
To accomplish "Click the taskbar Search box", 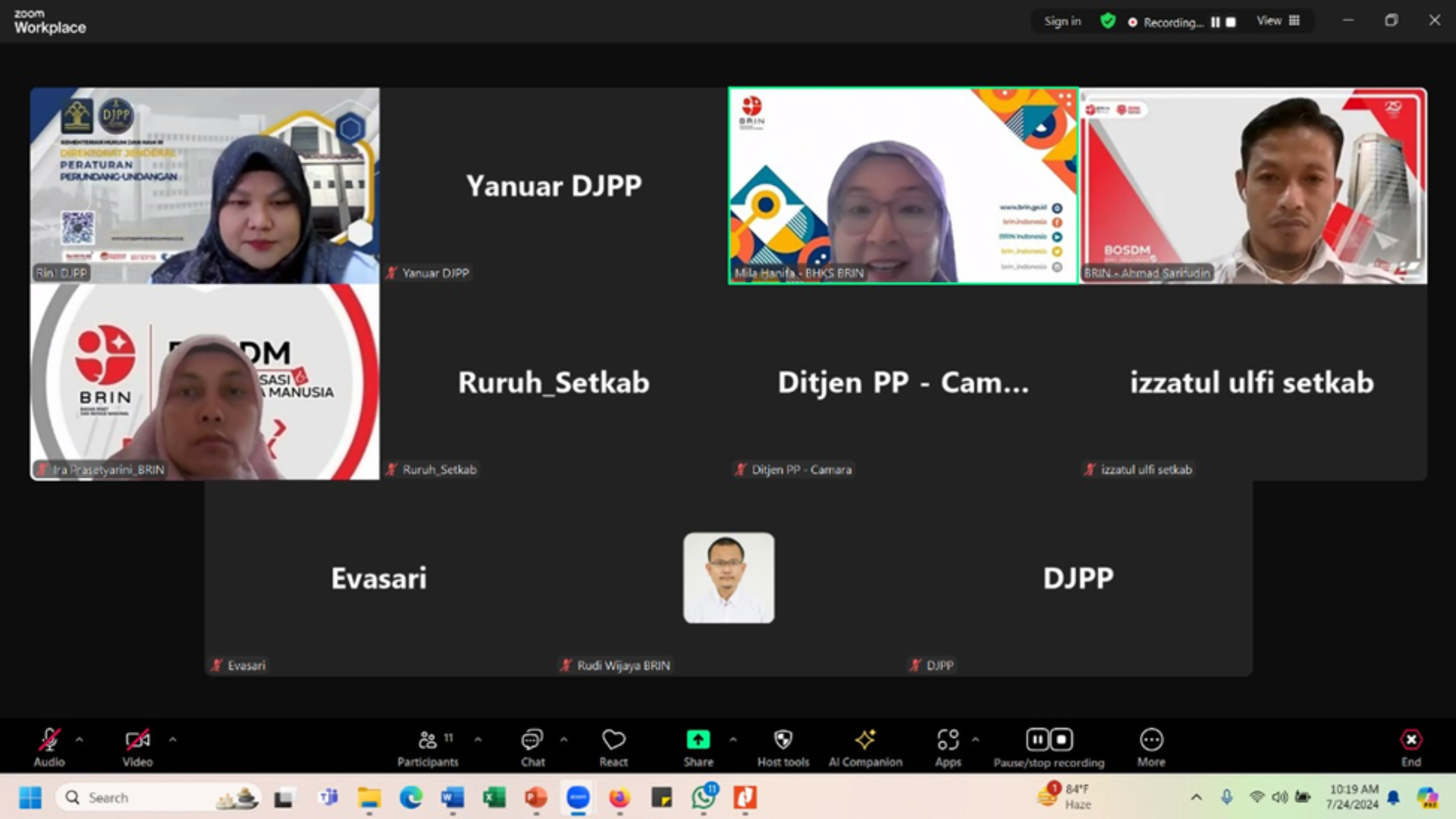I will click(158, 798).
